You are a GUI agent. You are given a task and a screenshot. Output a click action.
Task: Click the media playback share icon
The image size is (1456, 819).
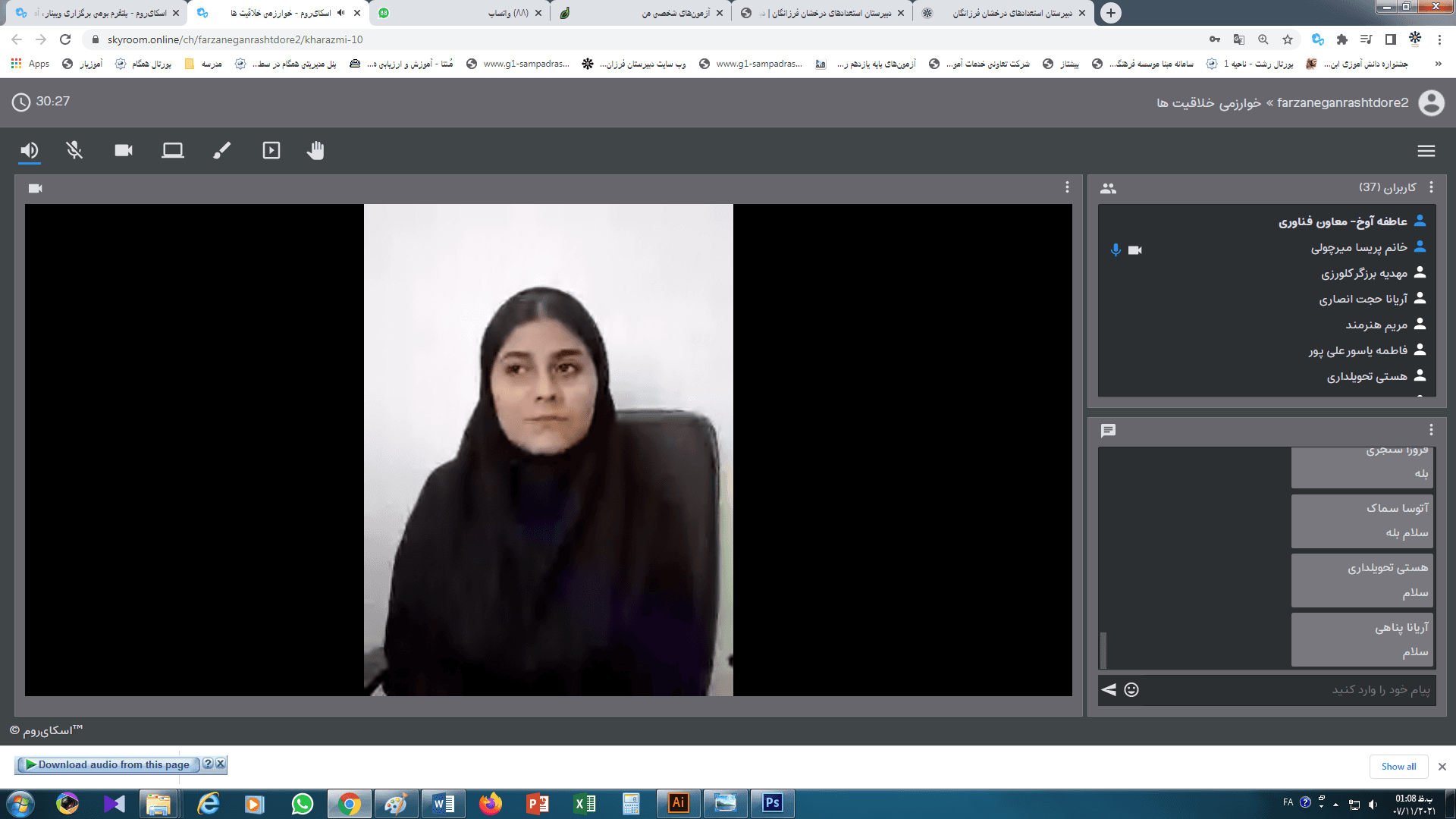pos(271,150)
